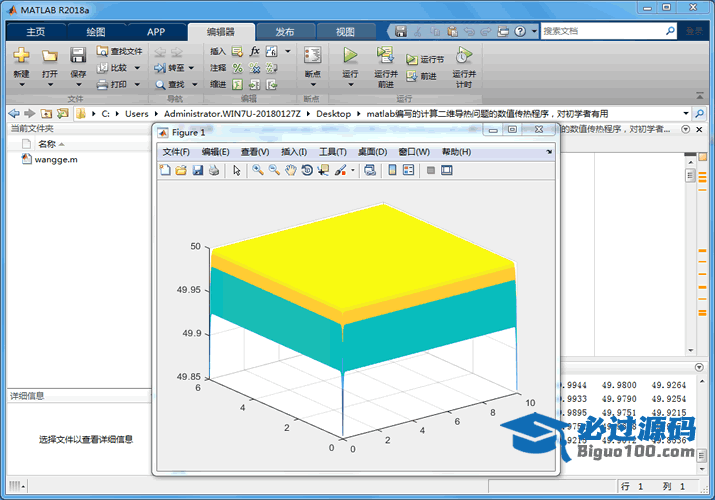
Task: Toggle the brush data tool
Action: point(341,170)
